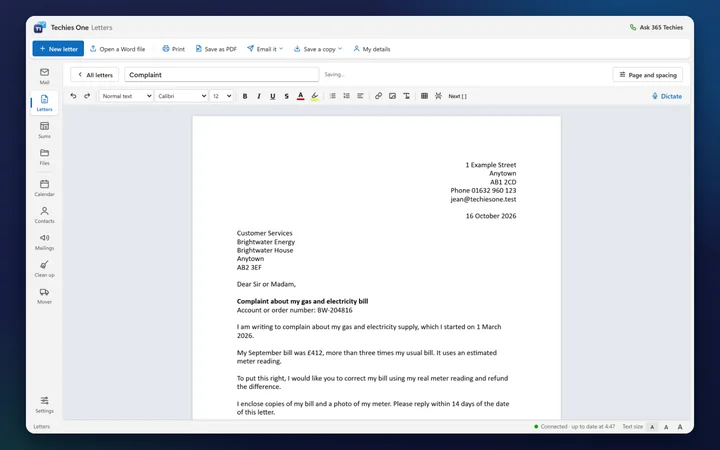Open Letters in the sidebar

point(45,103)
